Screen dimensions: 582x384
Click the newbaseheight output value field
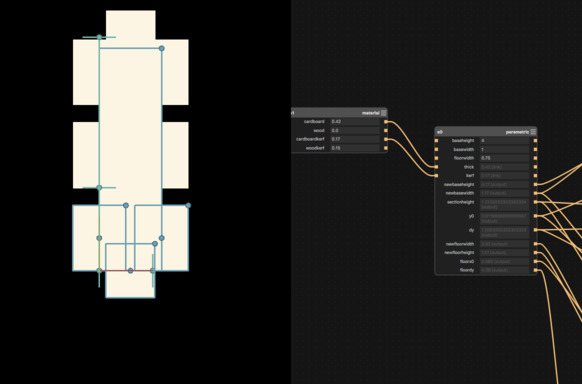coord(504,184)
